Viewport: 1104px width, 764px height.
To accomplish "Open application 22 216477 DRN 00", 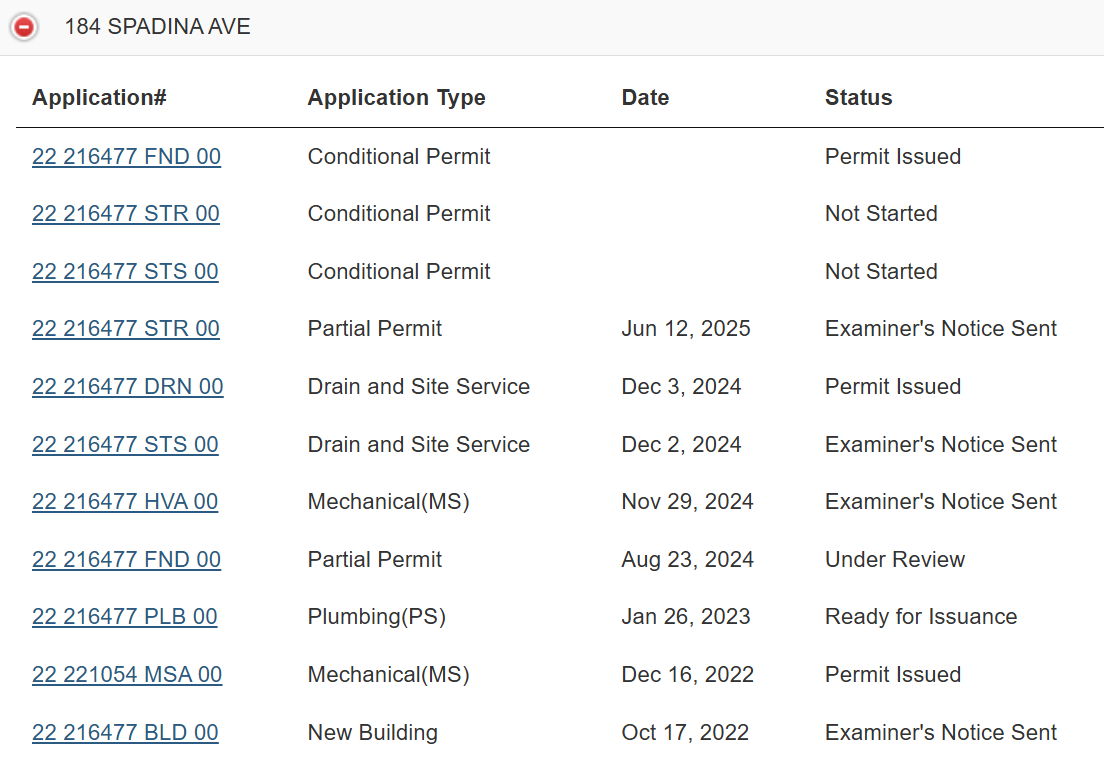I will point(127,387).
